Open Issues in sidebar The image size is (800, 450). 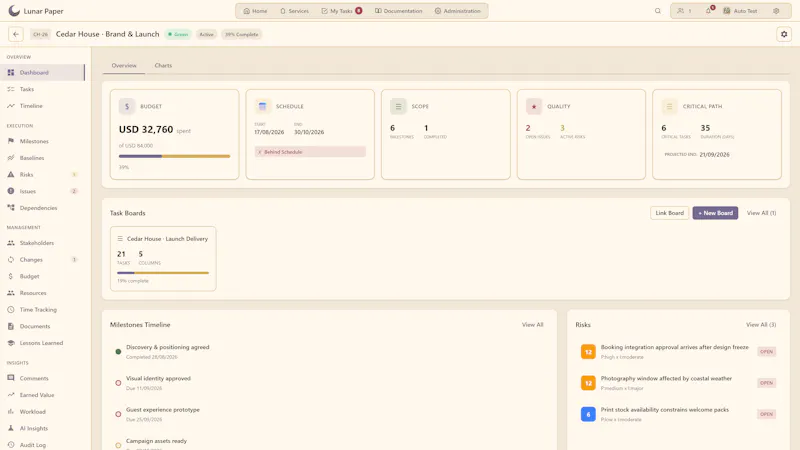point(42,191)
